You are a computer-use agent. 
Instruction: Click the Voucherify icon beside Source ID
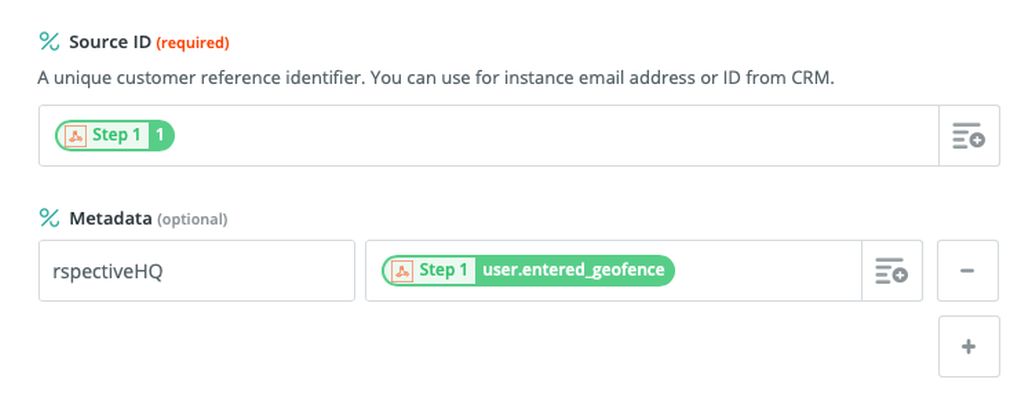50,42
